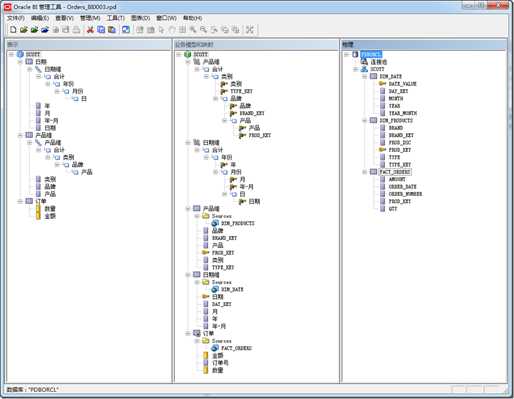Click the last toolbar icon with crossed arrows

(250, 30)
